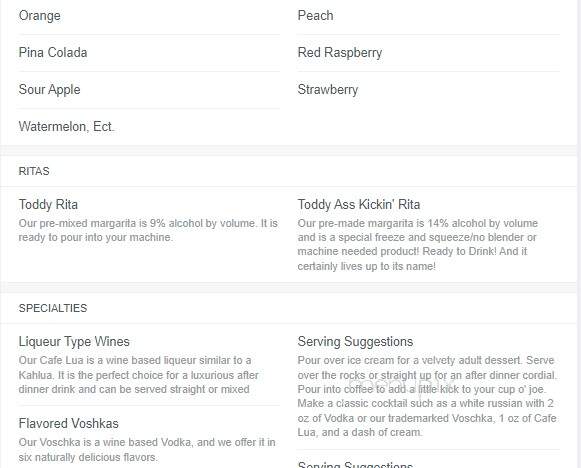Click the Toddy Rita item title
The height and width of the screenshot is (468, 581).
pos(49,205)
